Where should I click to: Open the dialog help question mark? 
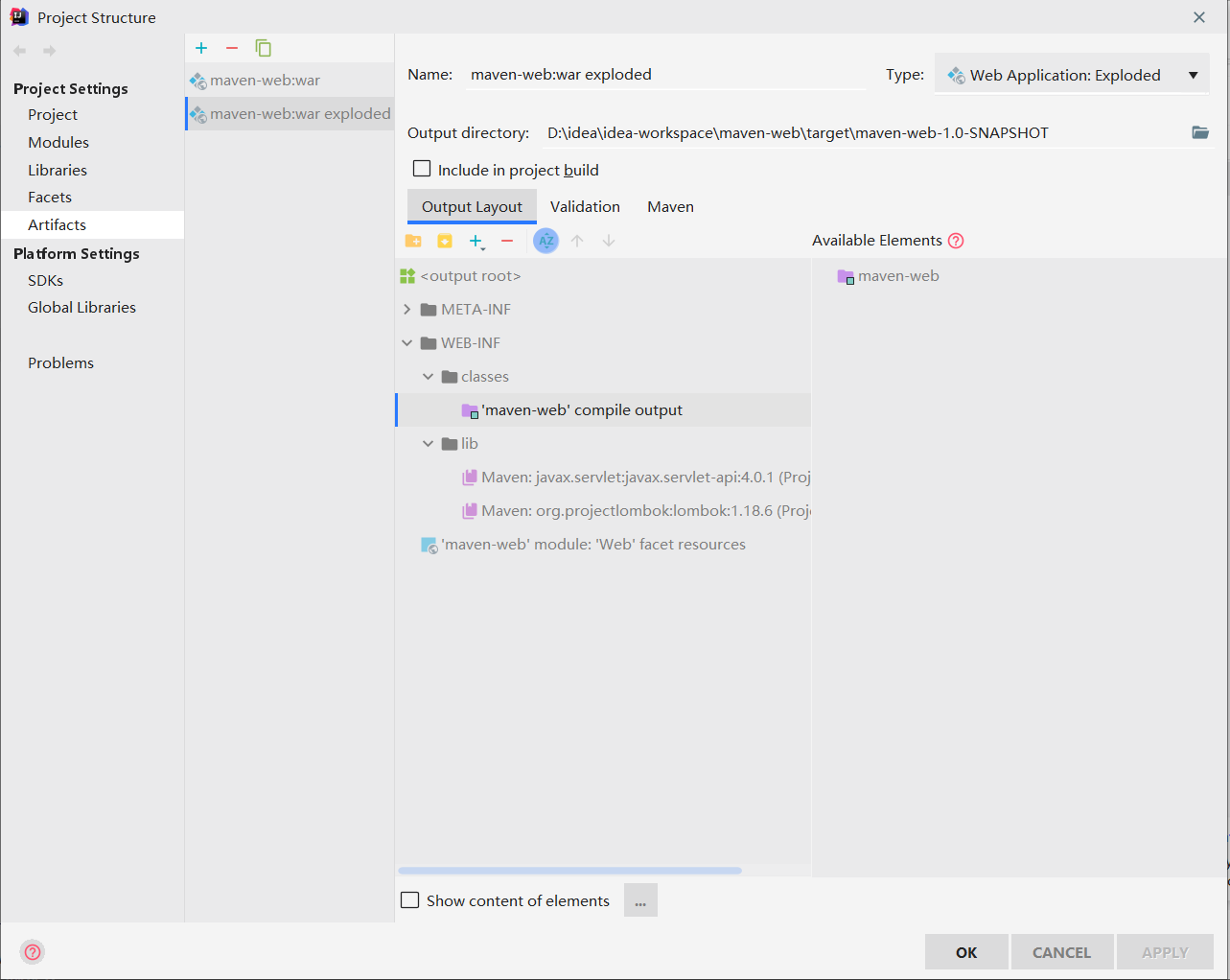(x=33, y=952)
